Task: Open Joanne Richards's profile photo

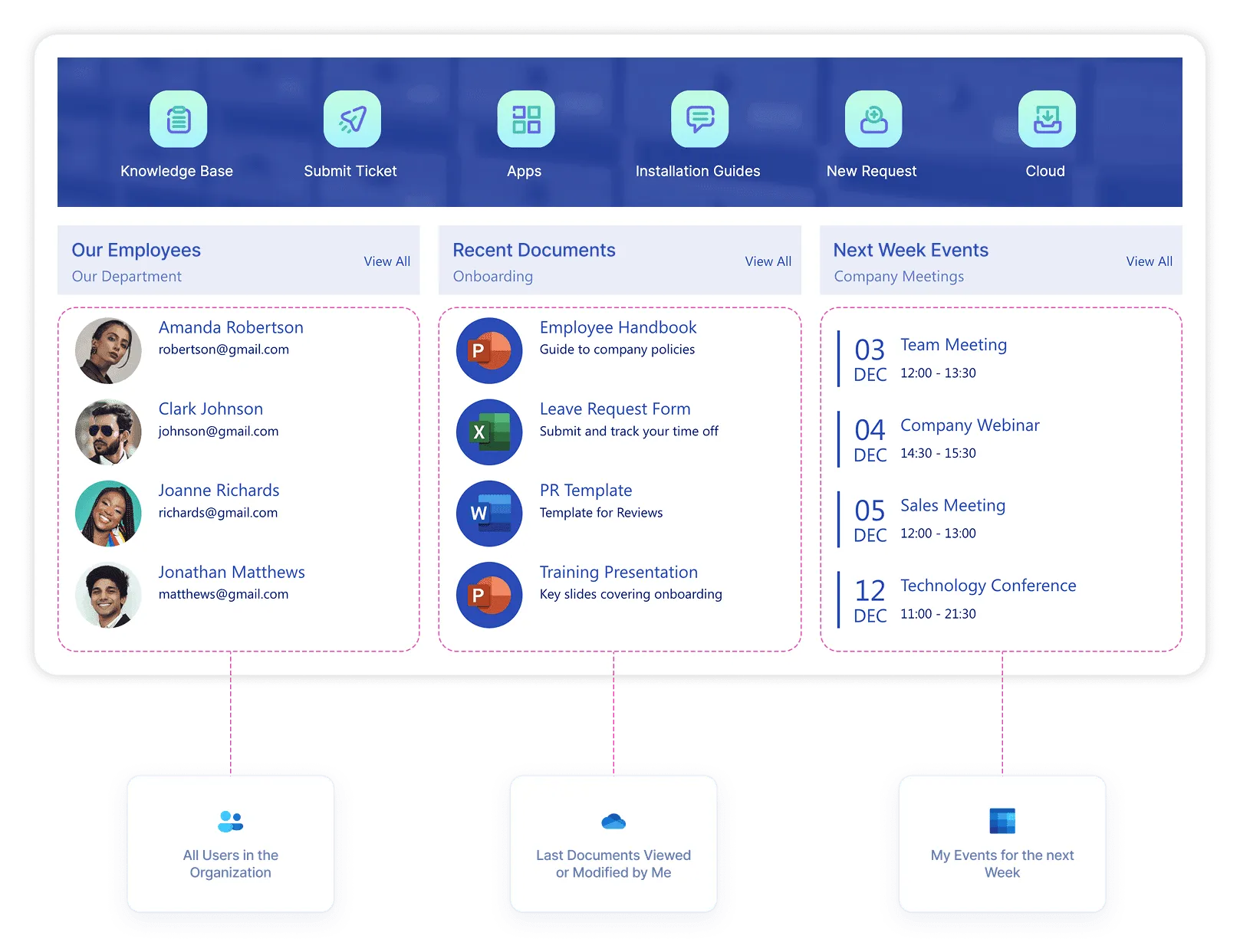Action: click(x=108, y=513)
